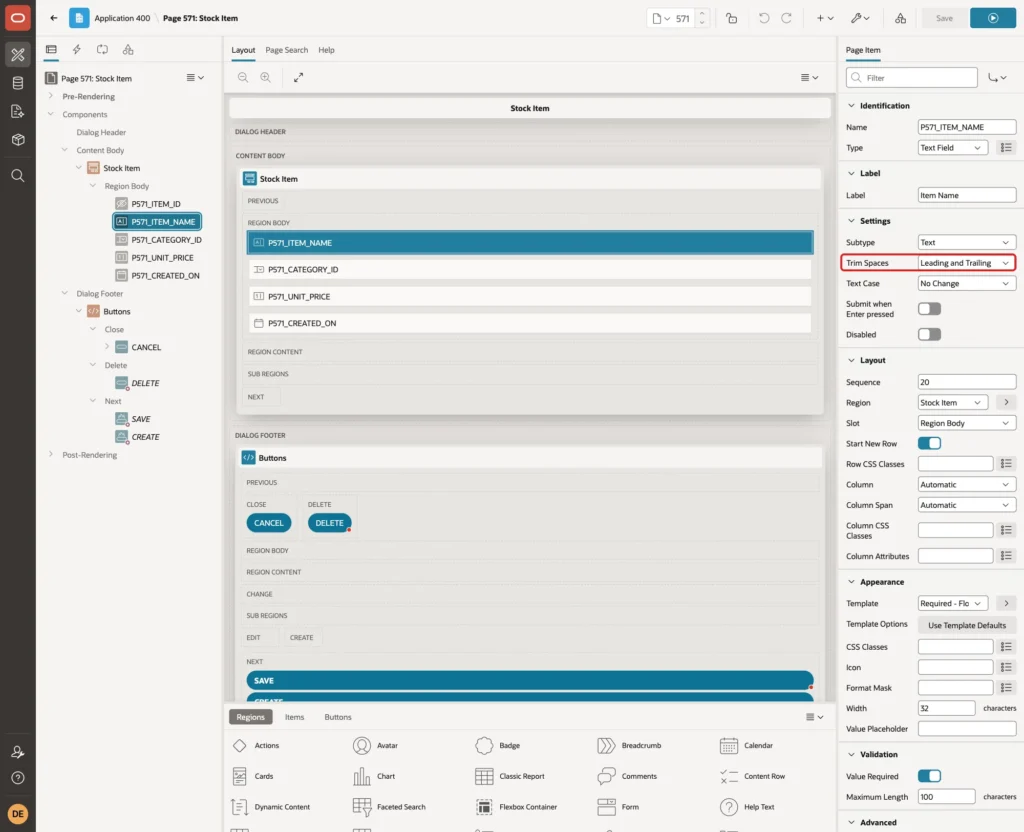This screenshot has width=1024, height=832.
Task: Open the App Builder icon in sidebar
Action: pos(18,55)
